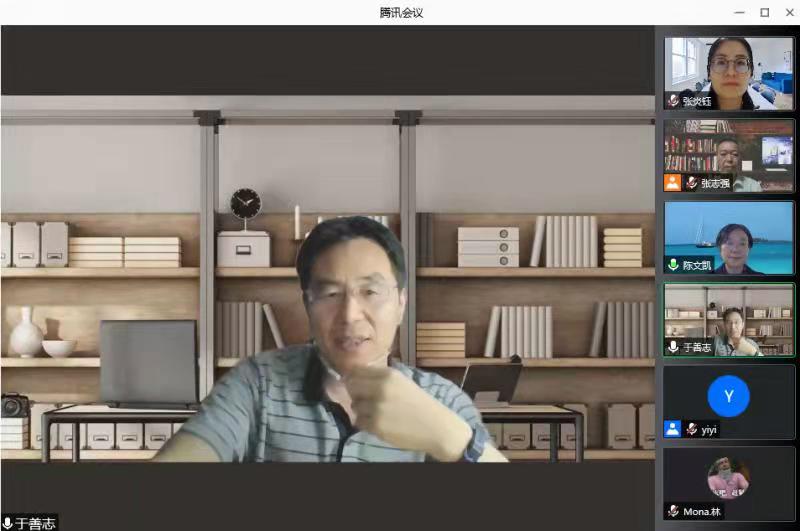Screen dimensions: 800x531
Task: Minimize the 腾讯会议 window
Action: [740, 12]
